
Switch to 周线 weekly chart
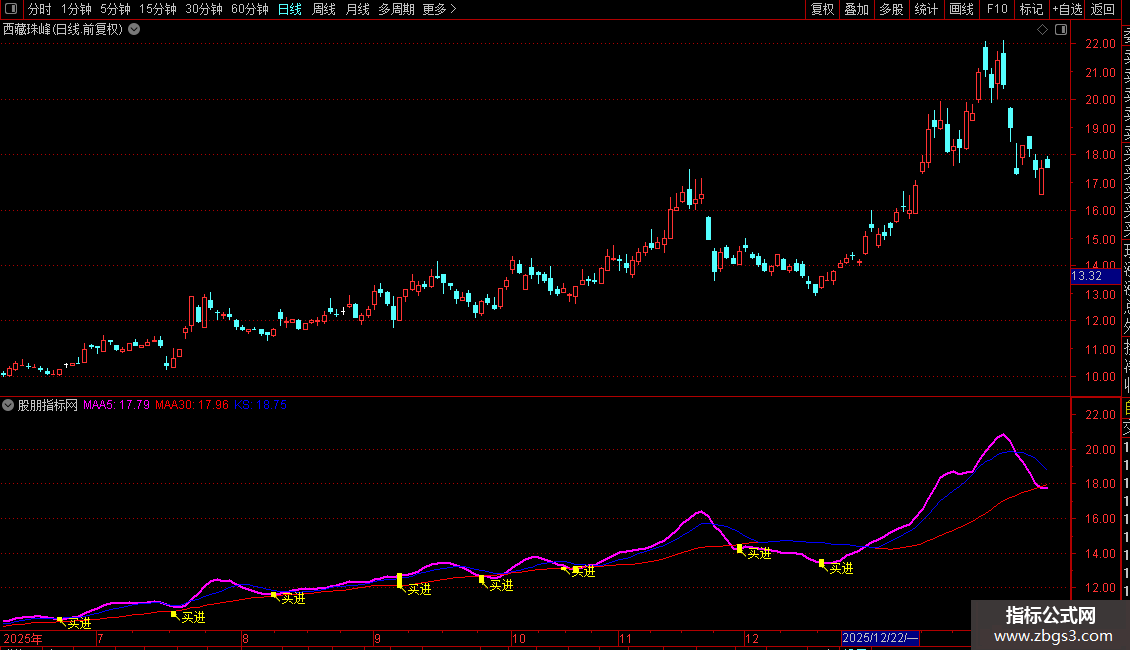(x=324, y=9)
